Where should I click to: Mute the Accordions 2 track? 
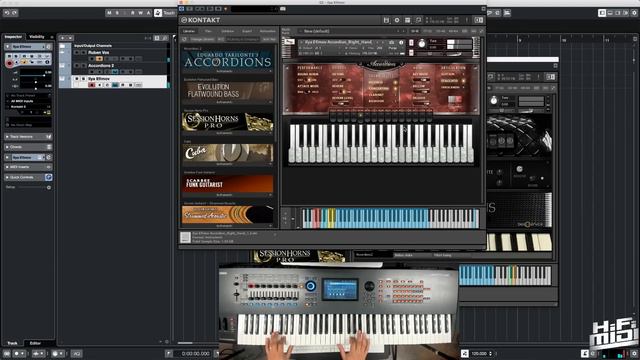77,65
